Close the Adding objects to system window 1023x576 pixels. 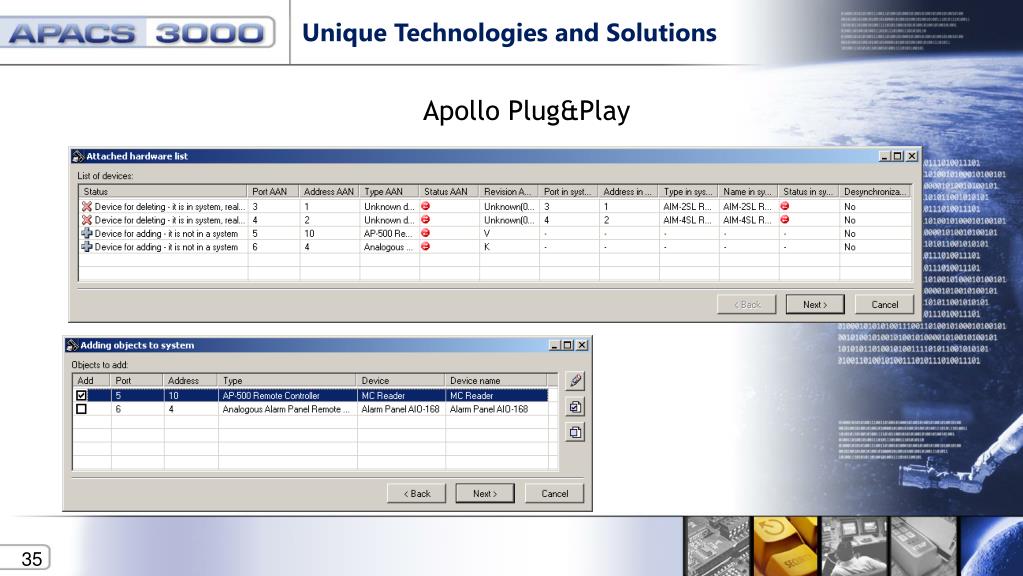coord(582,345)
